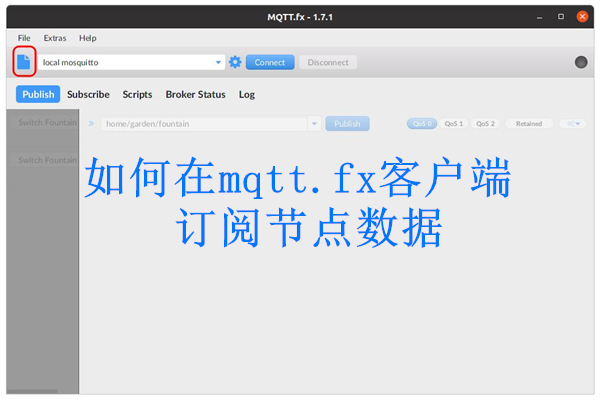
Task: Open connection settings gear icon
Action: [235, 62]
